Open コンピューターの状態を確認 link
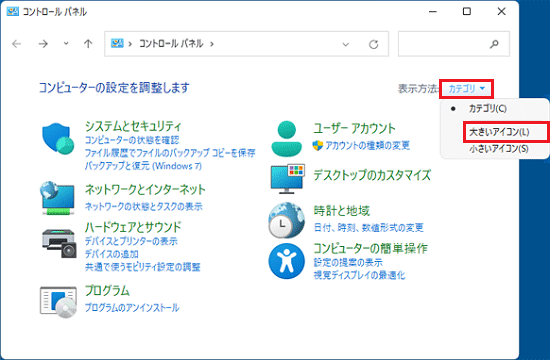550x360 pixels. (x=132, y=140)
